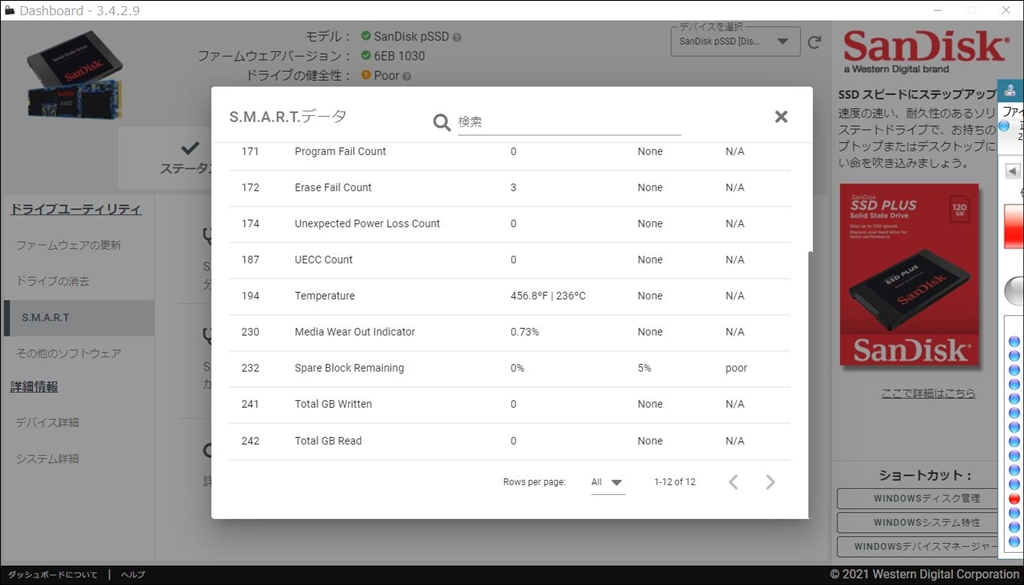Select Erase Fail Count row text
This screenshot has width=1024, height=585.
tap(332, 187)
